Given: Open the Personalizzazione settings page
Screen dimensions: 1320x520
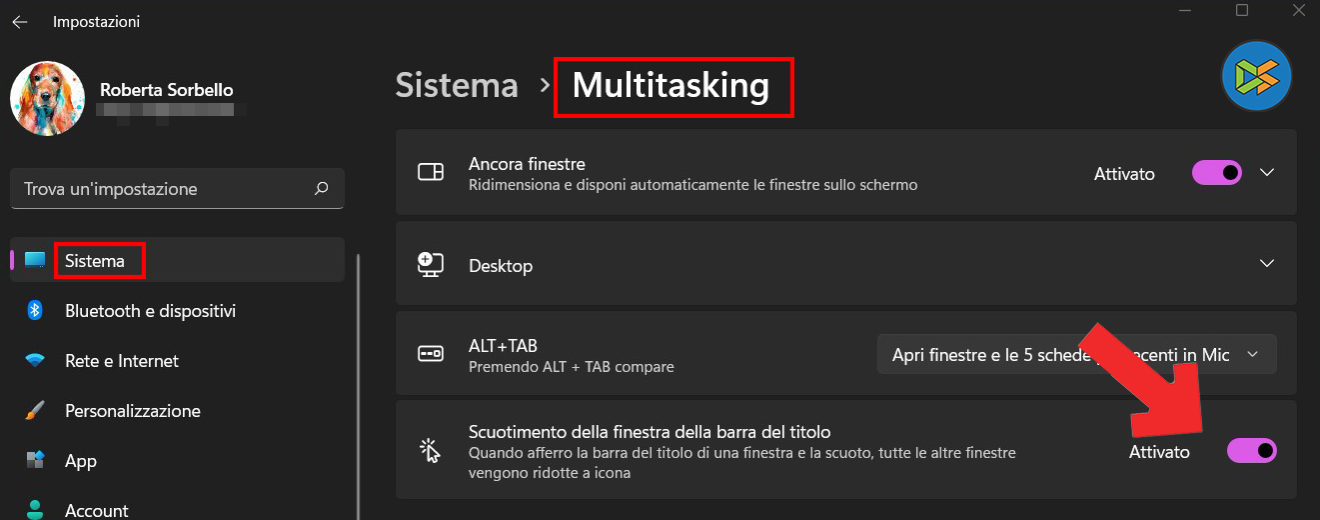Looking at the screenshot, I should (x=133, y=411).
